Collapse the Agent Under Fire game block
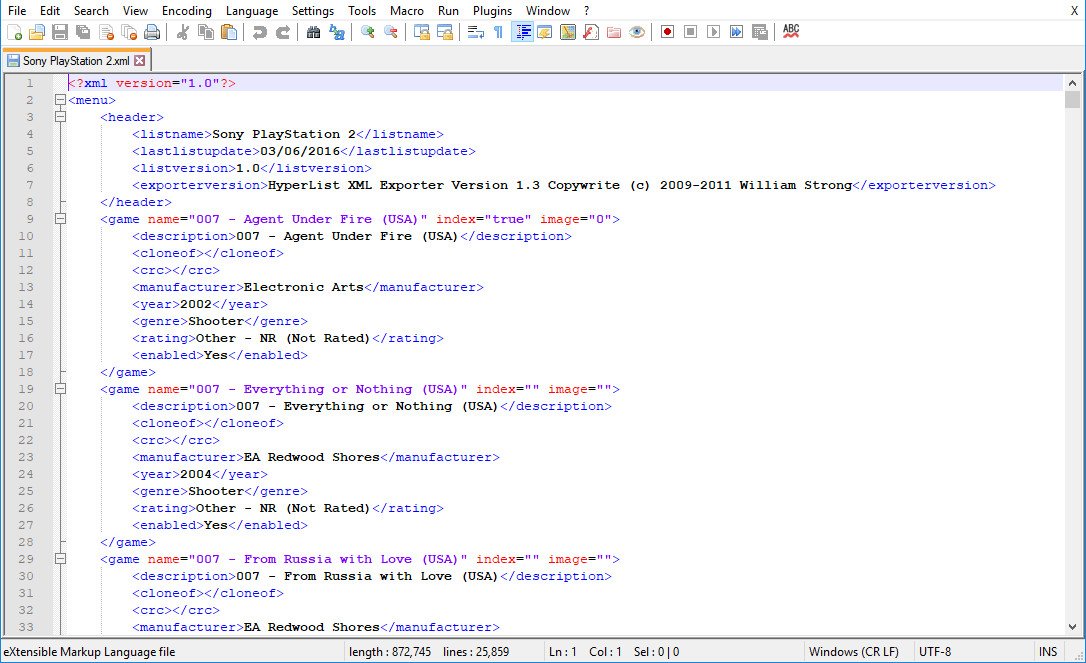Screen dimensions: 1086x663 click(60, 219)
